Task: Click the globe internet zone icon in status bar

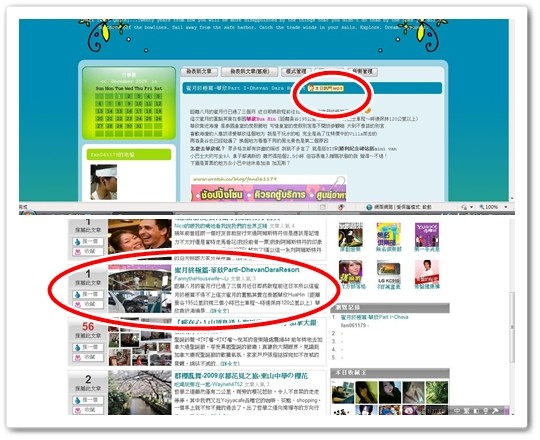Action: click(x=369, y=207)
